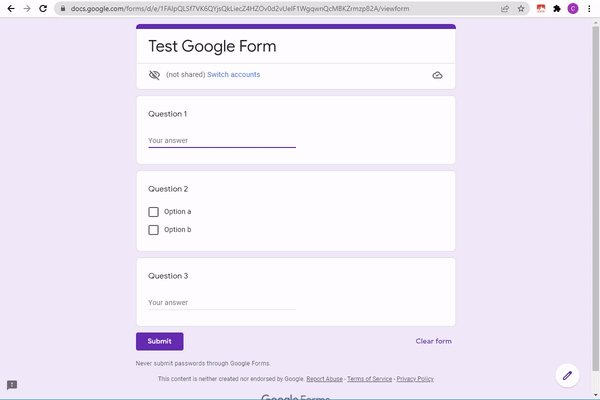Viewport: 600px width, 400px height.
Task: Click the Submit button
Action: [x=160, y=341]
